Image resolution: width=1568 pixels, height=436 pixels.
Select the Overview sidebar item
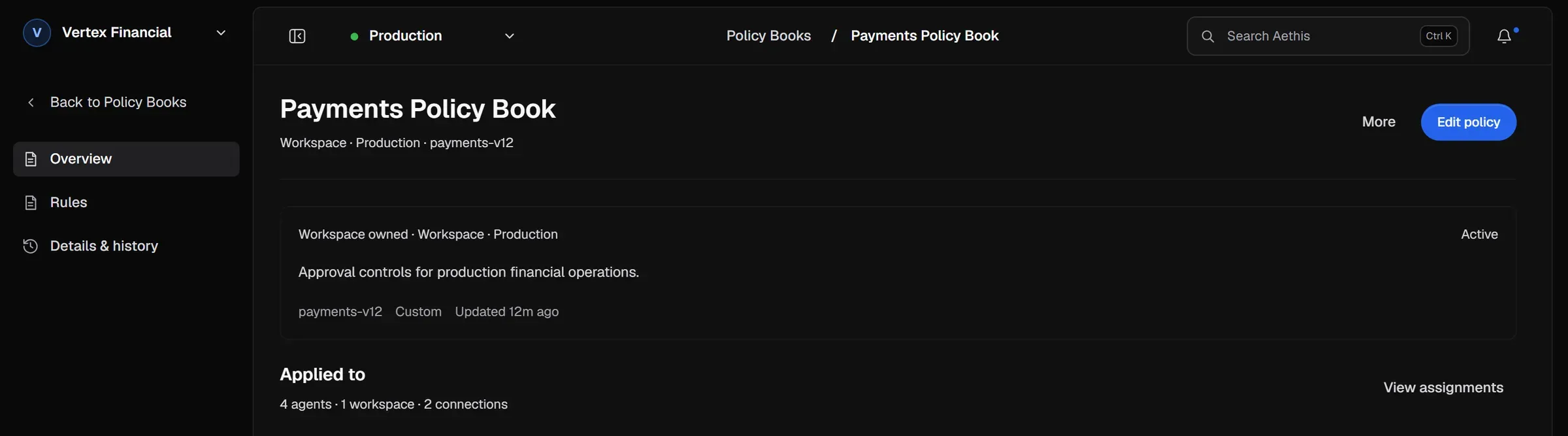(126, 159)
